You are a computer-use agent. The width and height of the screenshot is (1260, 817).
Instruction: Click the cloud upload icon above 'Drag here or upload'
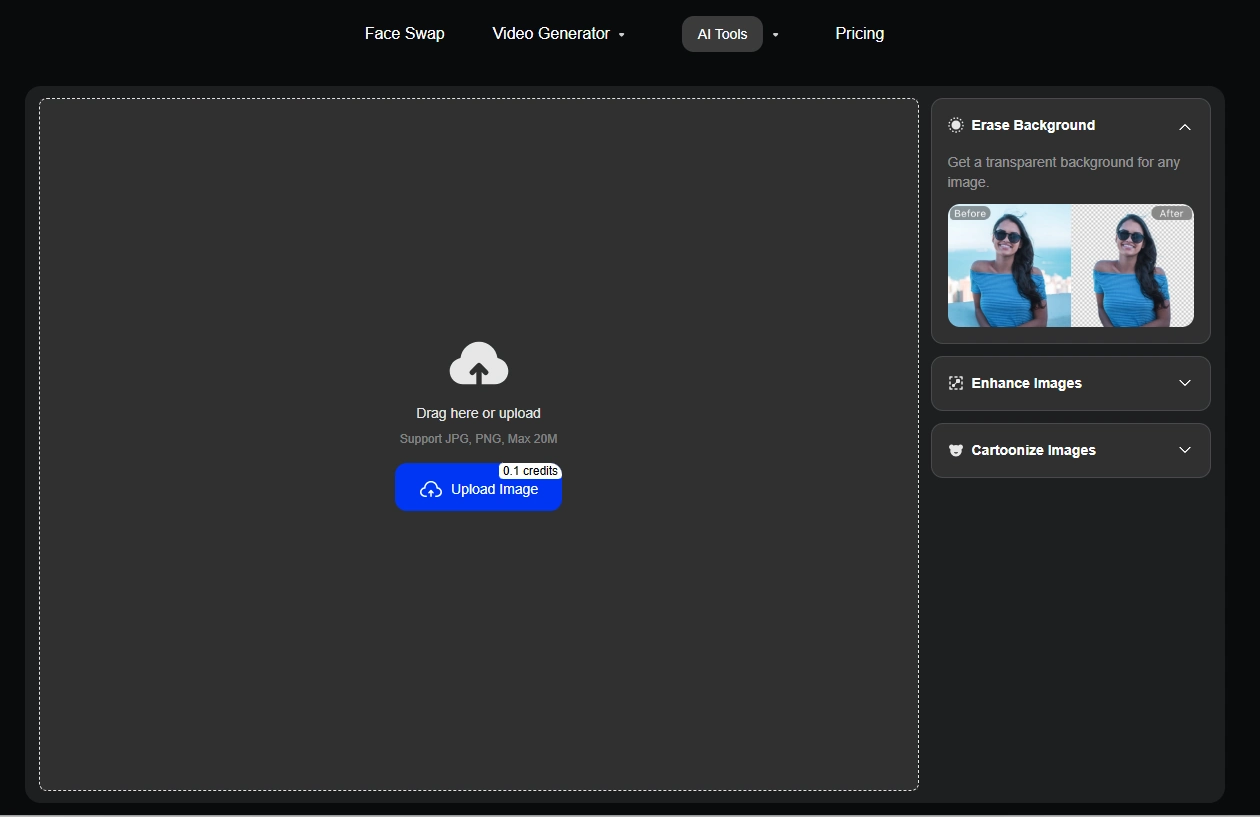478,363
